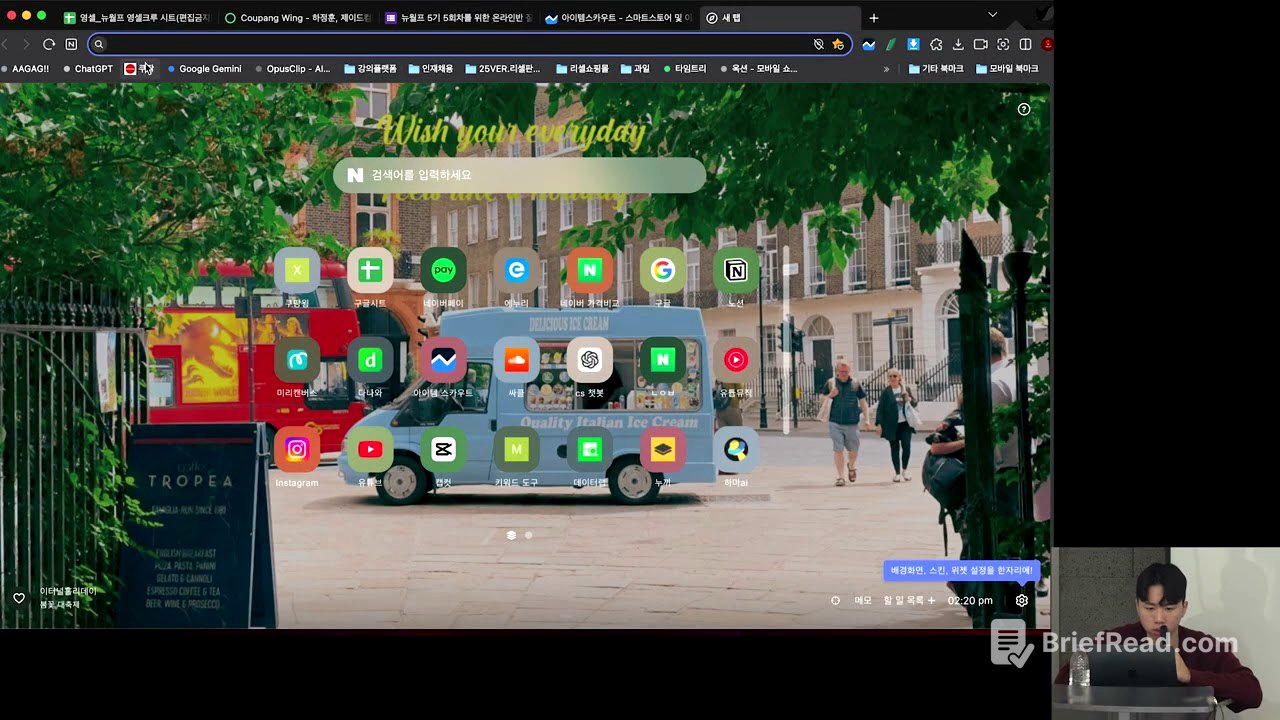Open the 아이템 스카우트 shortcut icon
This screenshot has width=1280, height=720.
[x=443, y=360]
